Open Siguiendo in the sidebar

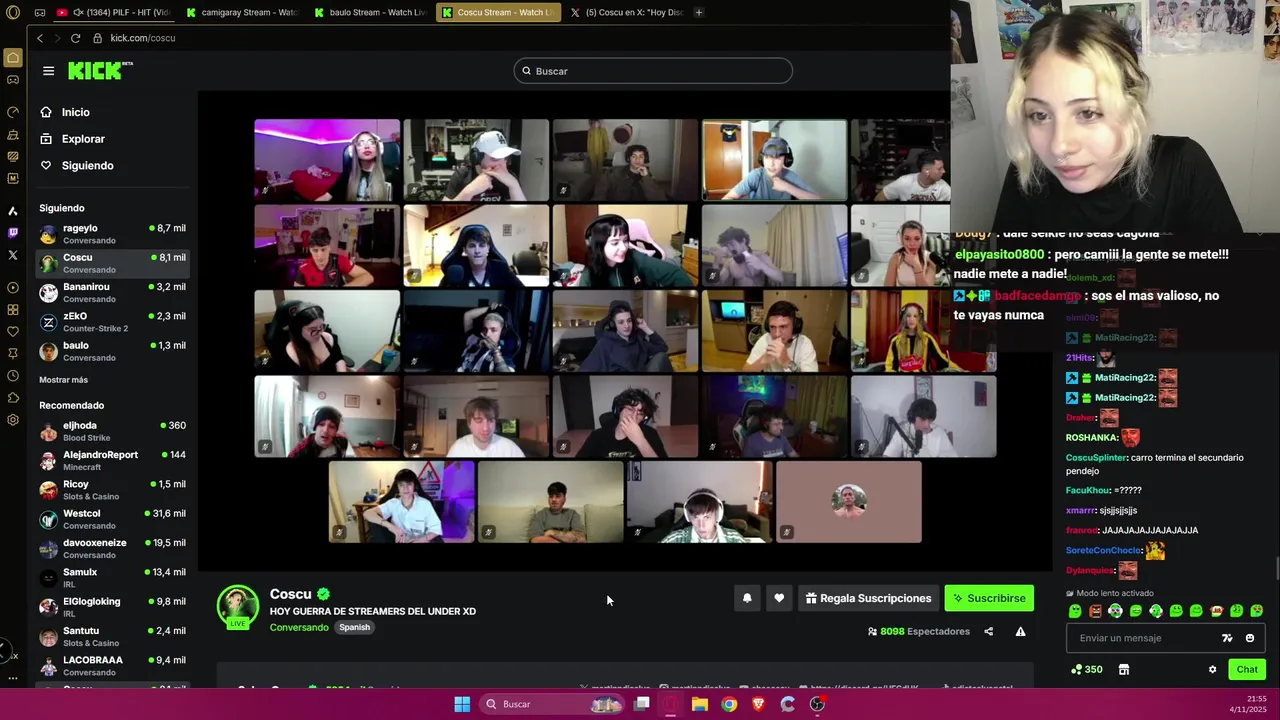[x=87, y=166]
